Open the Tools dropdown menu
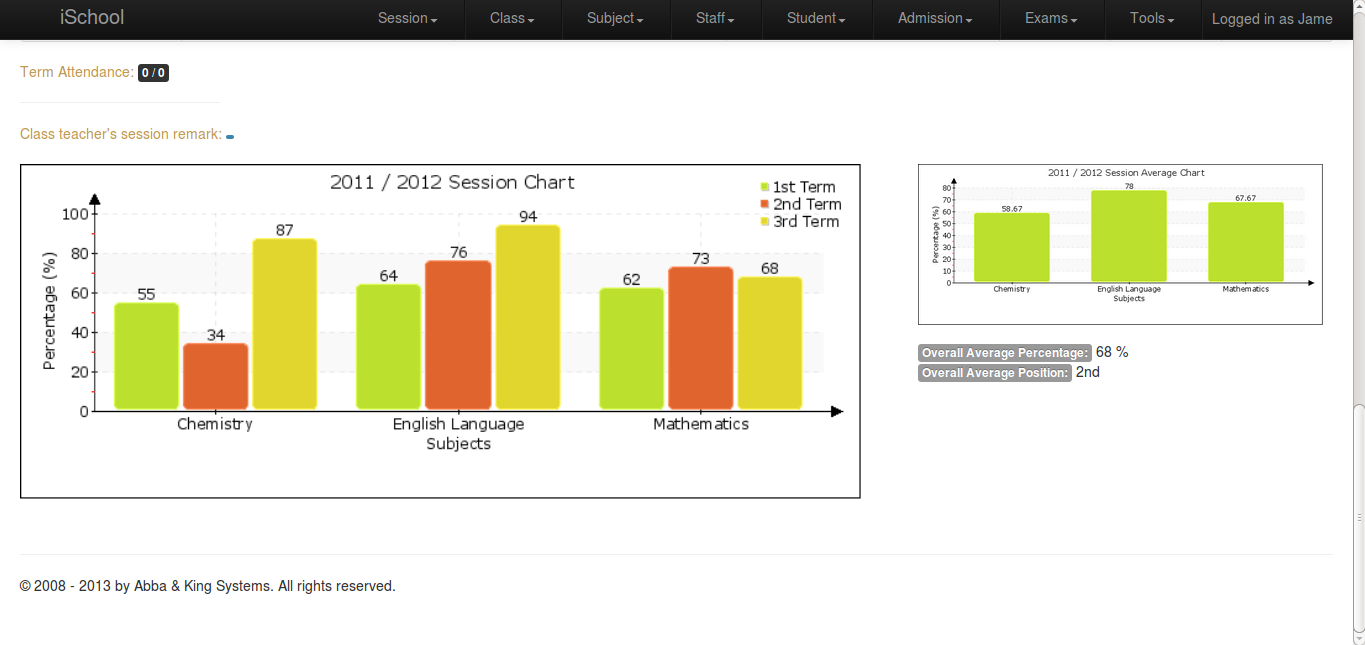This screenshot has height=645, width=1365. coord(1150,18)
